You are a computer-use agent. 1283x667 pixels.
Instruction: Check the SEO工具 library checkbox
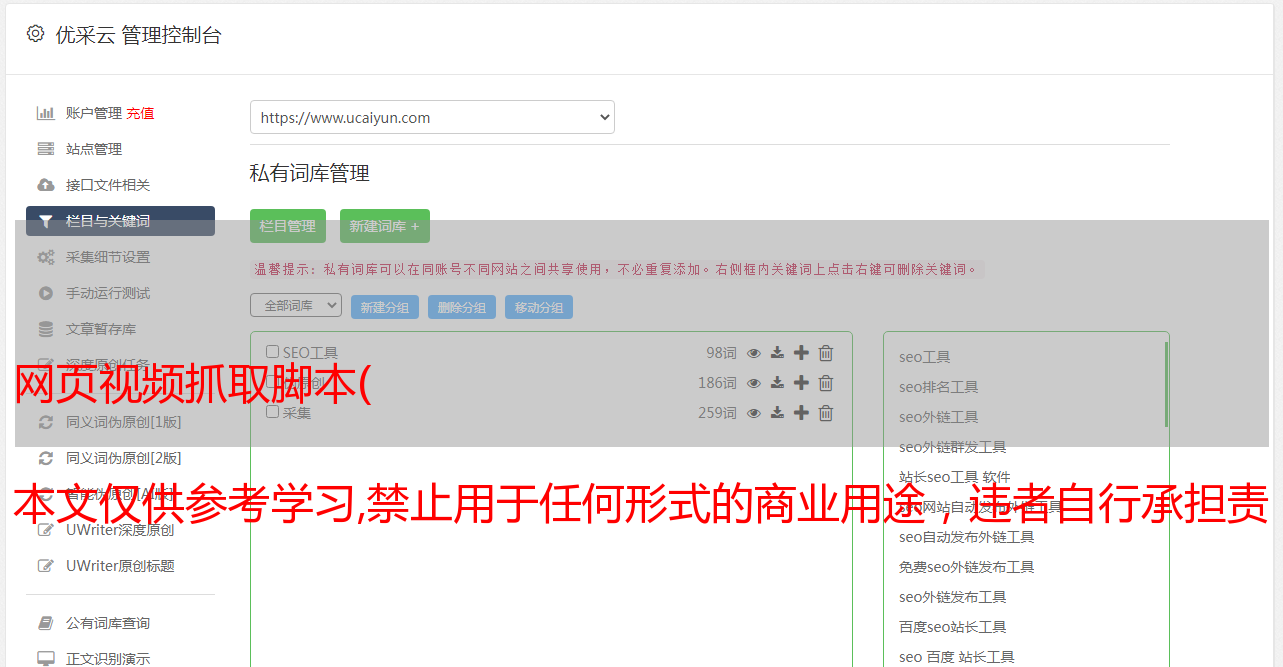tap(272, 352)
